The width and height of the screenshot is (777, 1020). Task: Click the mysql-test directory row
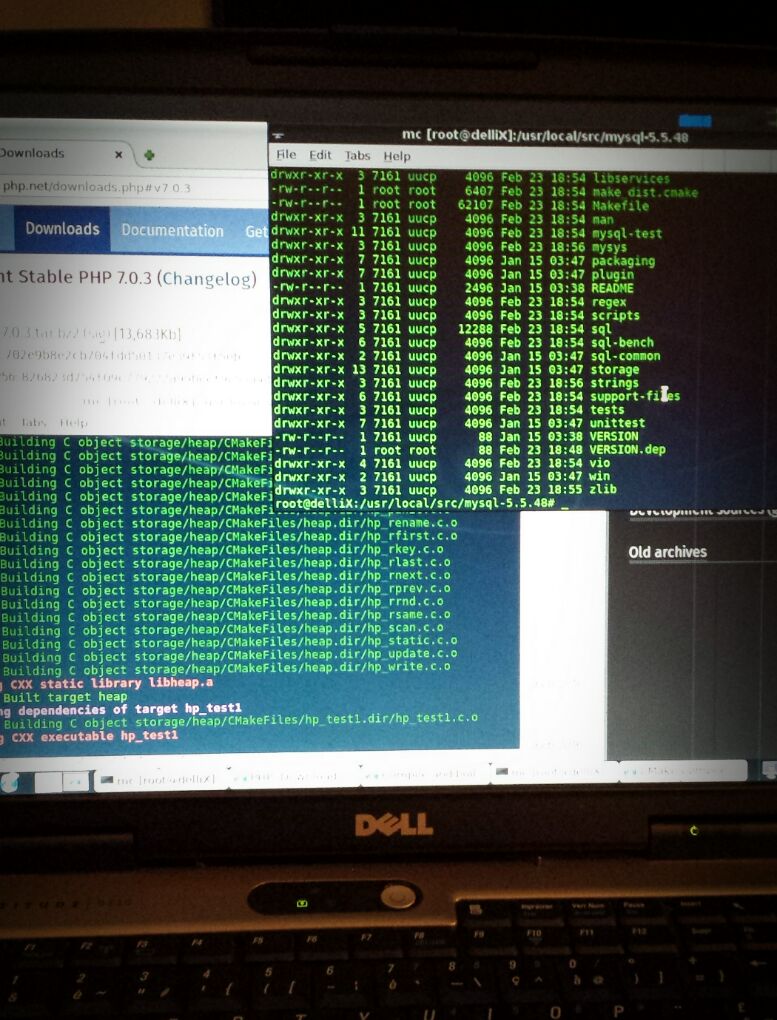pyautogui.click(x=466, y=233)
